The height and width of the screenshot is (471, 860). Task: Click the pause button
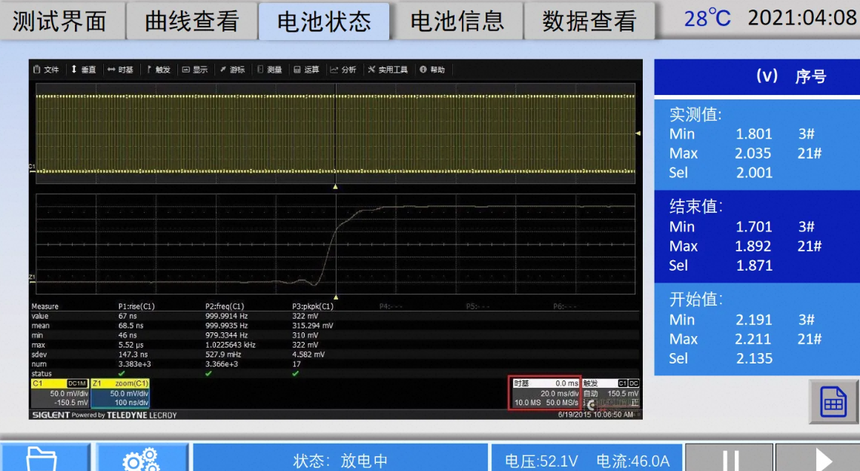click(x=729, y=458)
